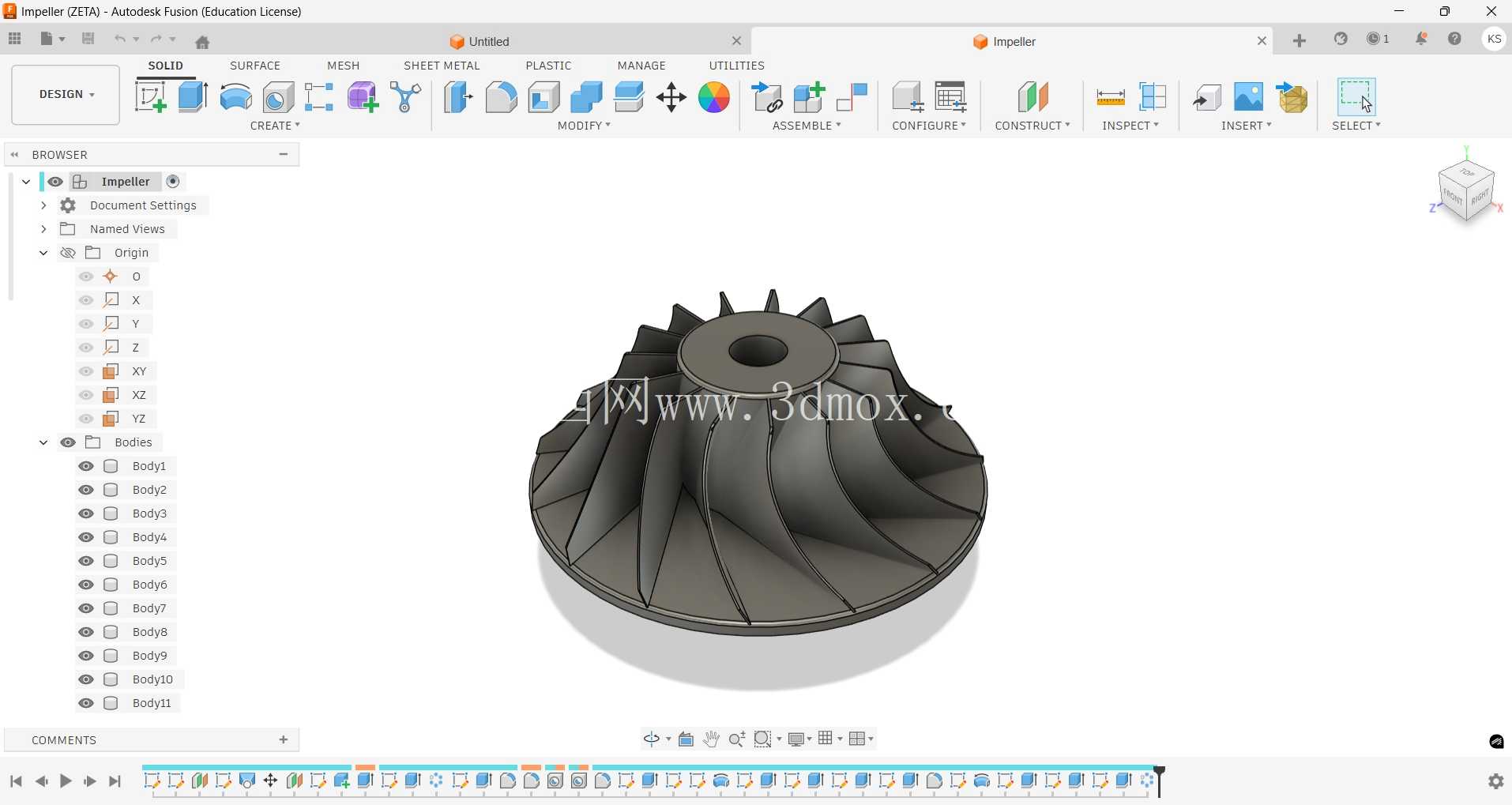Select the Revolve tool
Screen dimensions: 1512x805
(235, 97)
